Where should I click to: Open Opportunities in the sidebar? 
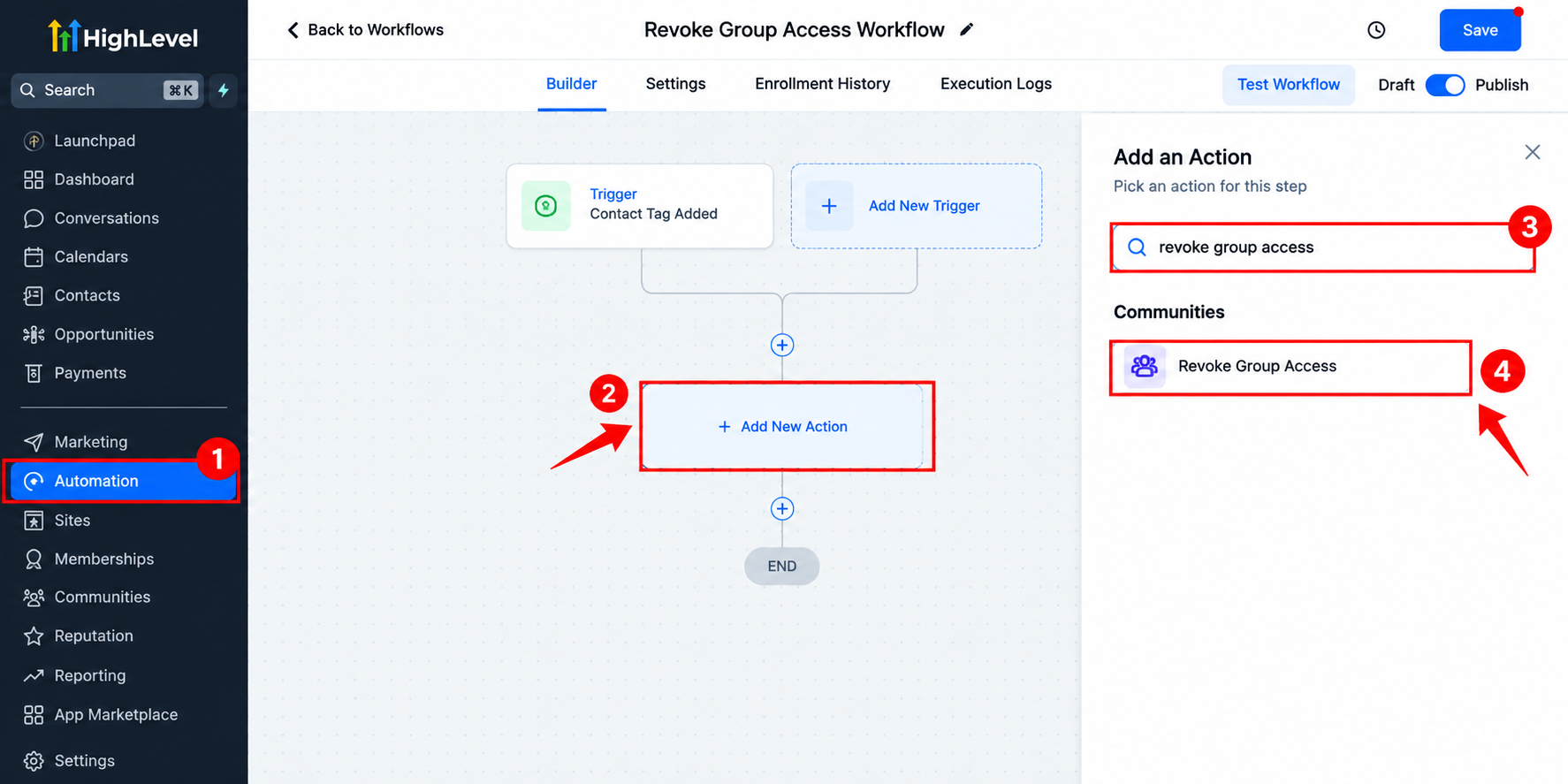(x=103, y=335)
